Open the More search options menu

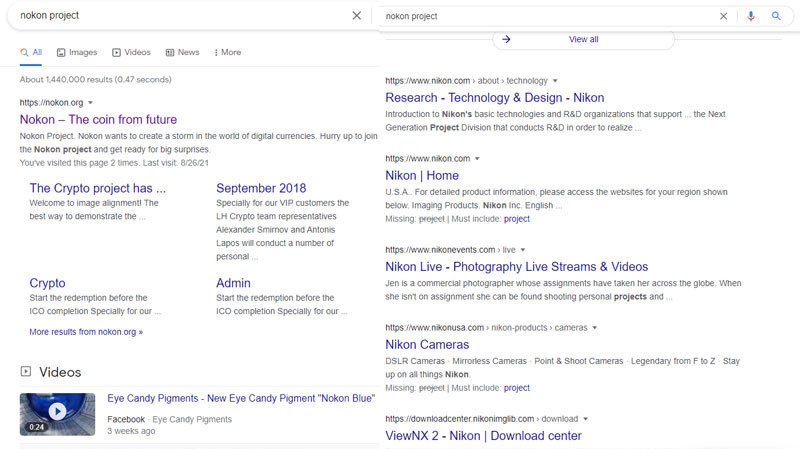228,52
